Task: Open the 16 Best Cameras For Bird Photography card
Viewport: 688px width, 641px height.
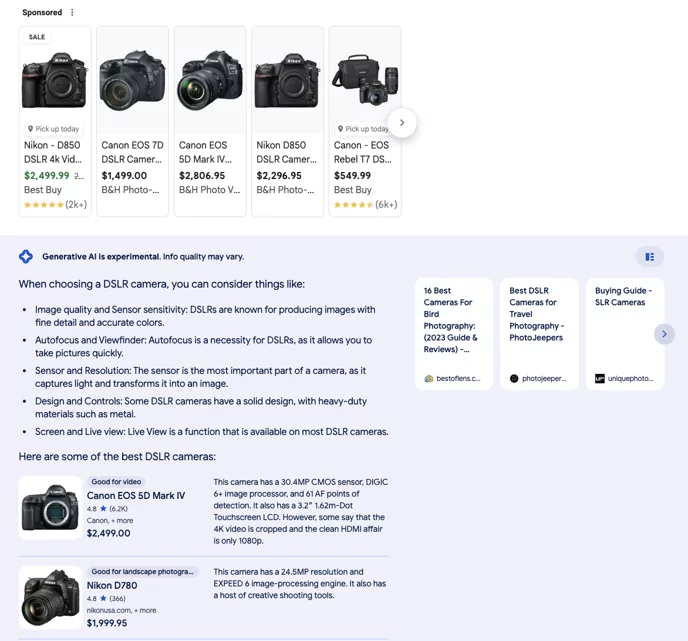Action: pos(454,334)
